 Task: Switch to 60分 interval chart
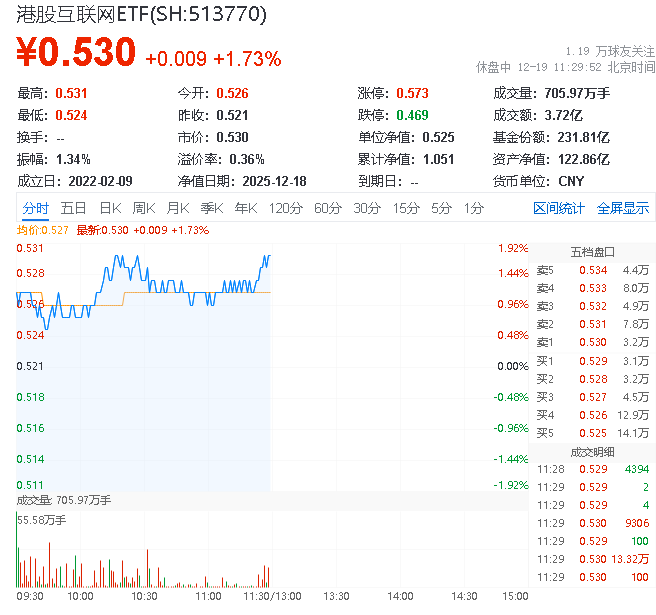click(x=328, y=208)
